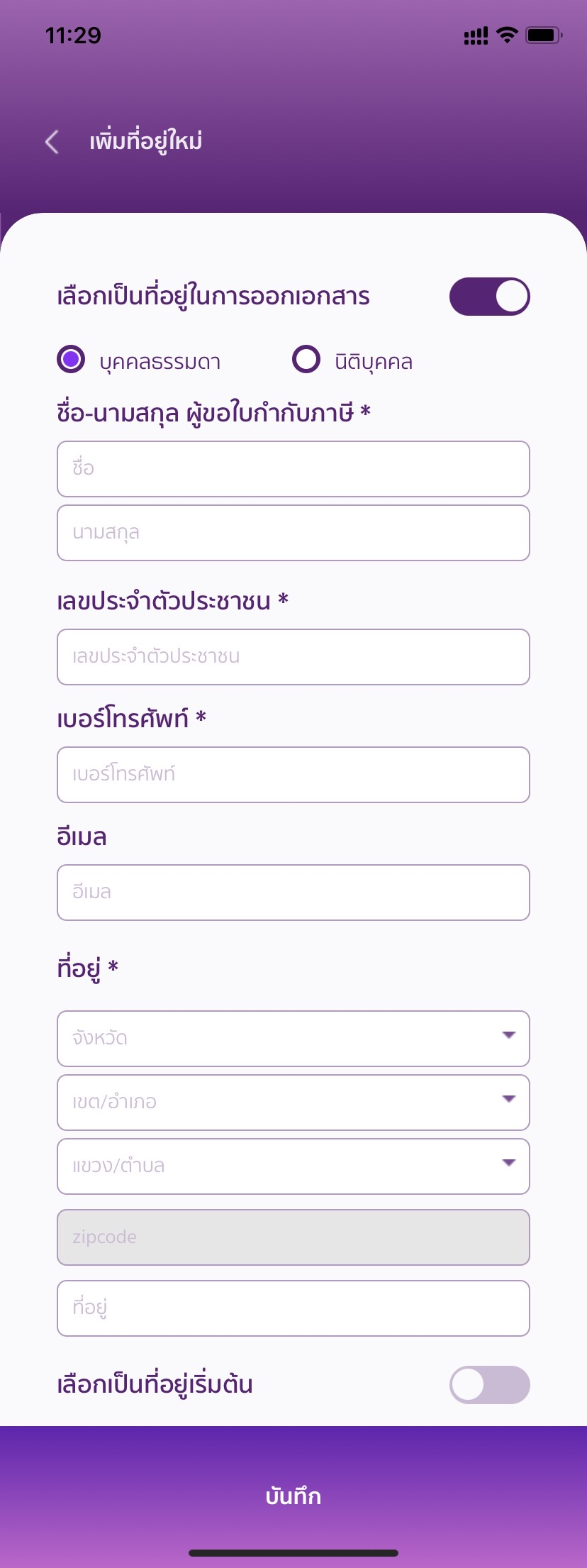Tap the Wi-Fi status icon
587x1568 pixels.
click(x=507, y=35)
